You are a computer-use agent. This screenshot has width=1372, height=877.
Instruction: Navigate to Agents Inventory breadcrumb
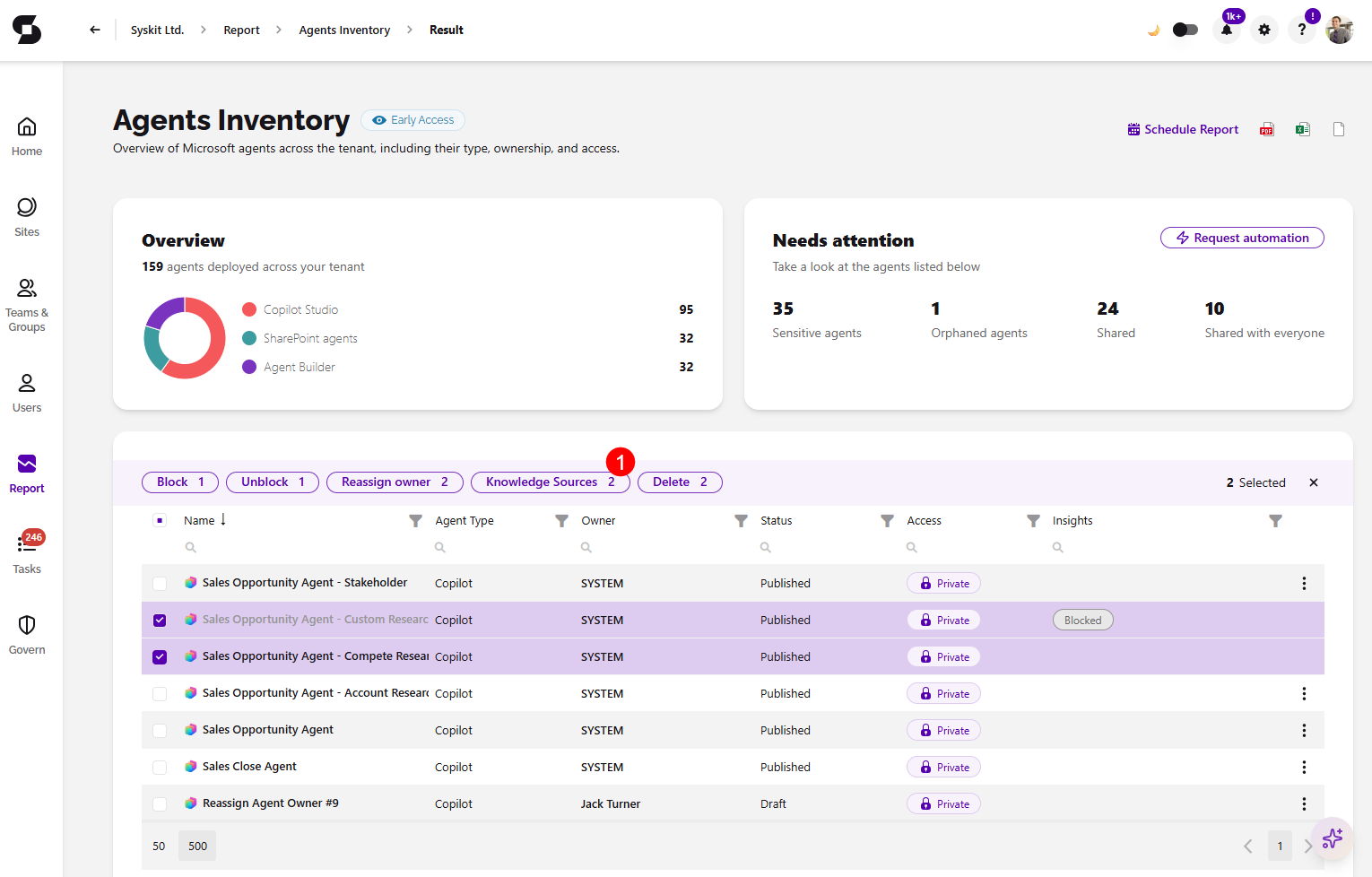(344, 30)
